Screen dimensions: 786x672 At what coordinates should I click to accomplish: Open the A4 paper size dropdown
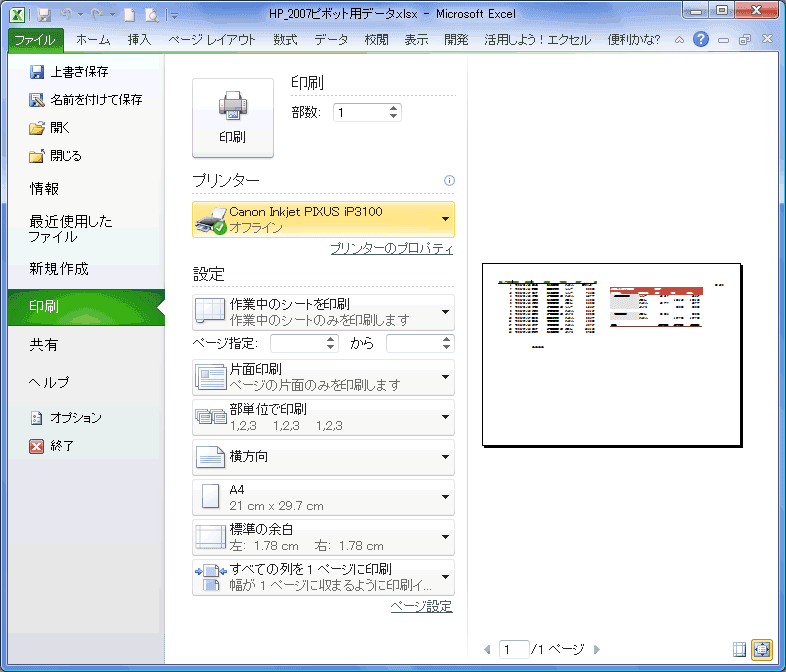(x=323, y=497)
